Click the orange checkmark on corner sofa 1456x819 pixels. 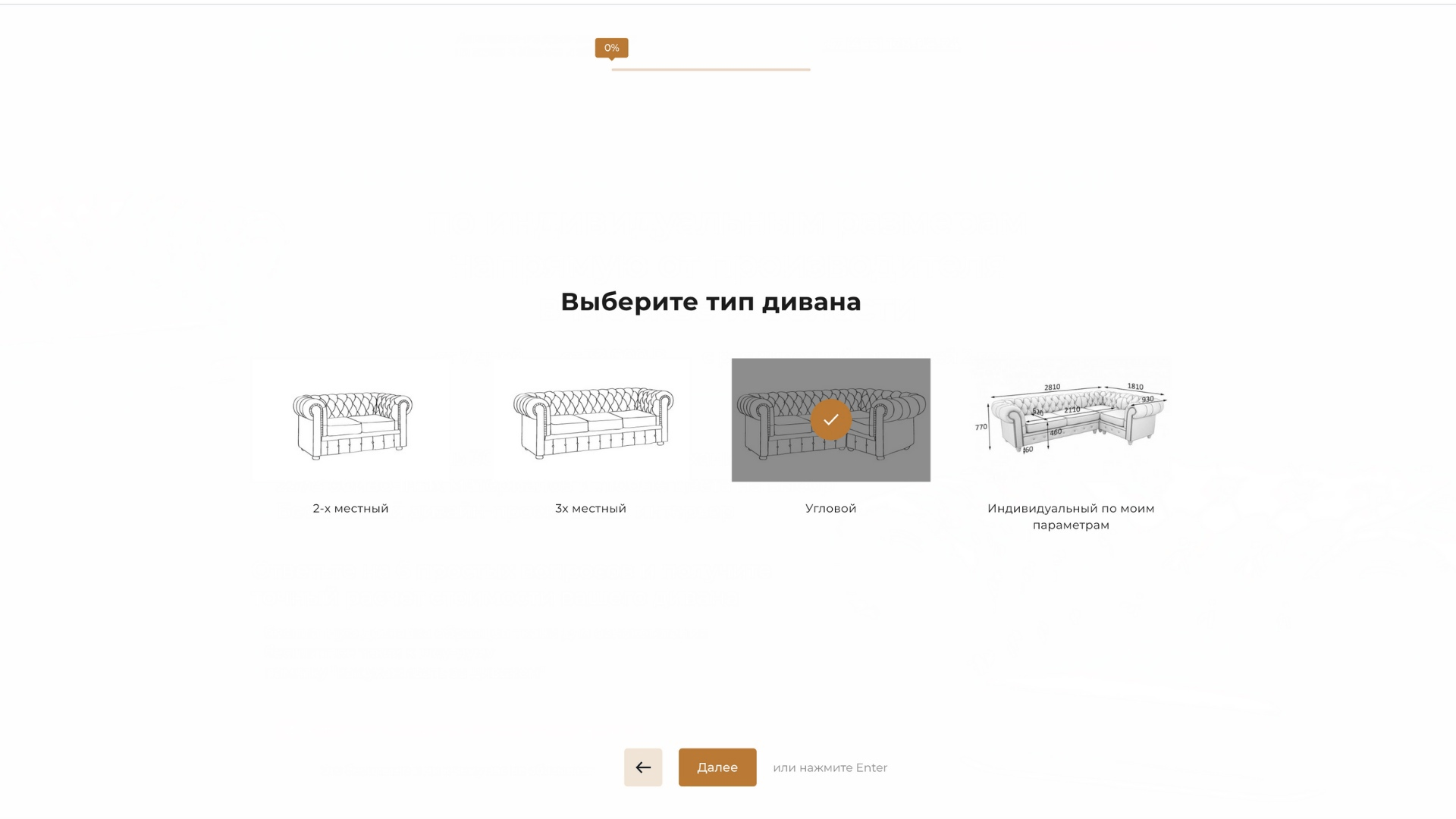(x=830, y=419)
